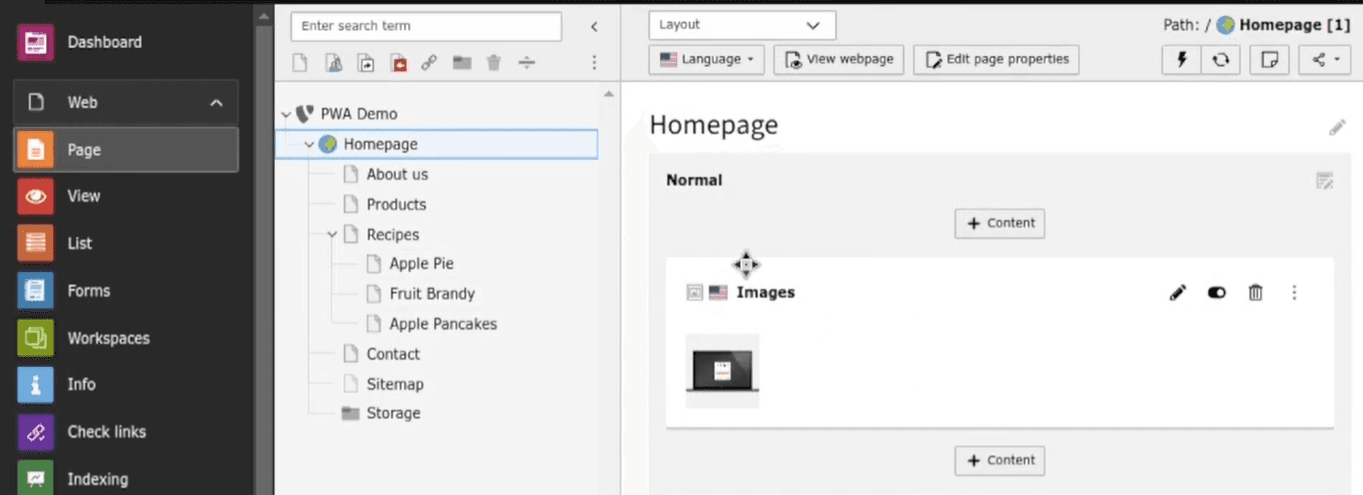This screenshot has height=495, width=1363.
Task: Select the Storage folder
Action: coord(393,413)
